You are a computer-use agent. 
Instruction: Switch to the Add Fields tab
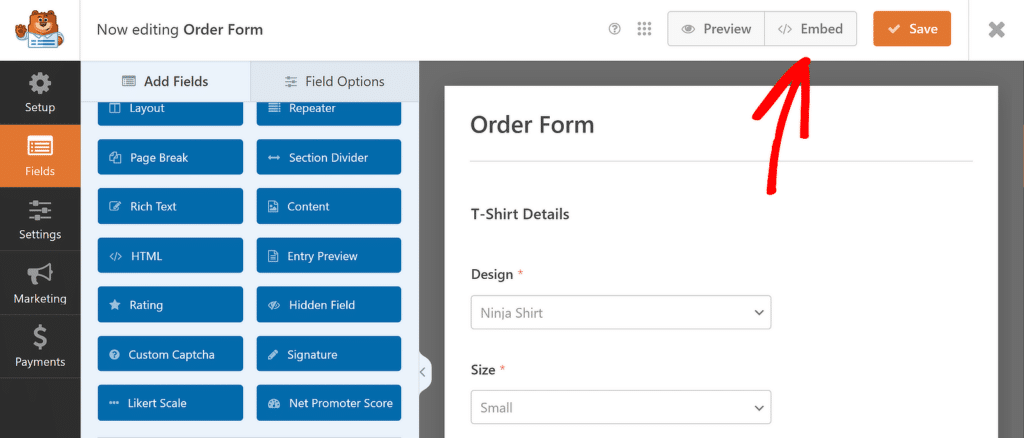point(165,81)
